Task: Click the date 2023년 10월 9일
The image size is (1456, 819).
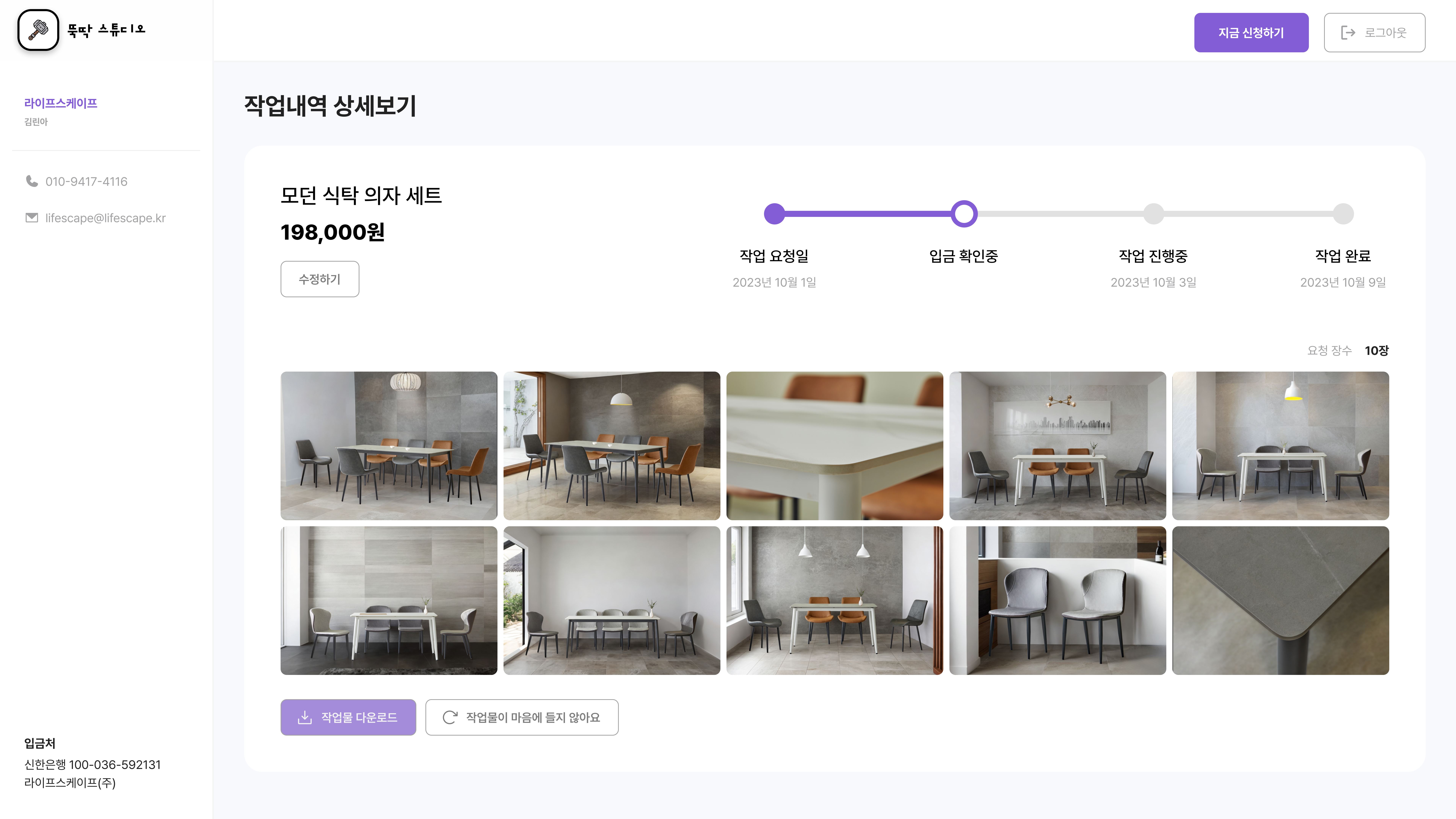Action: point(1343,282)
